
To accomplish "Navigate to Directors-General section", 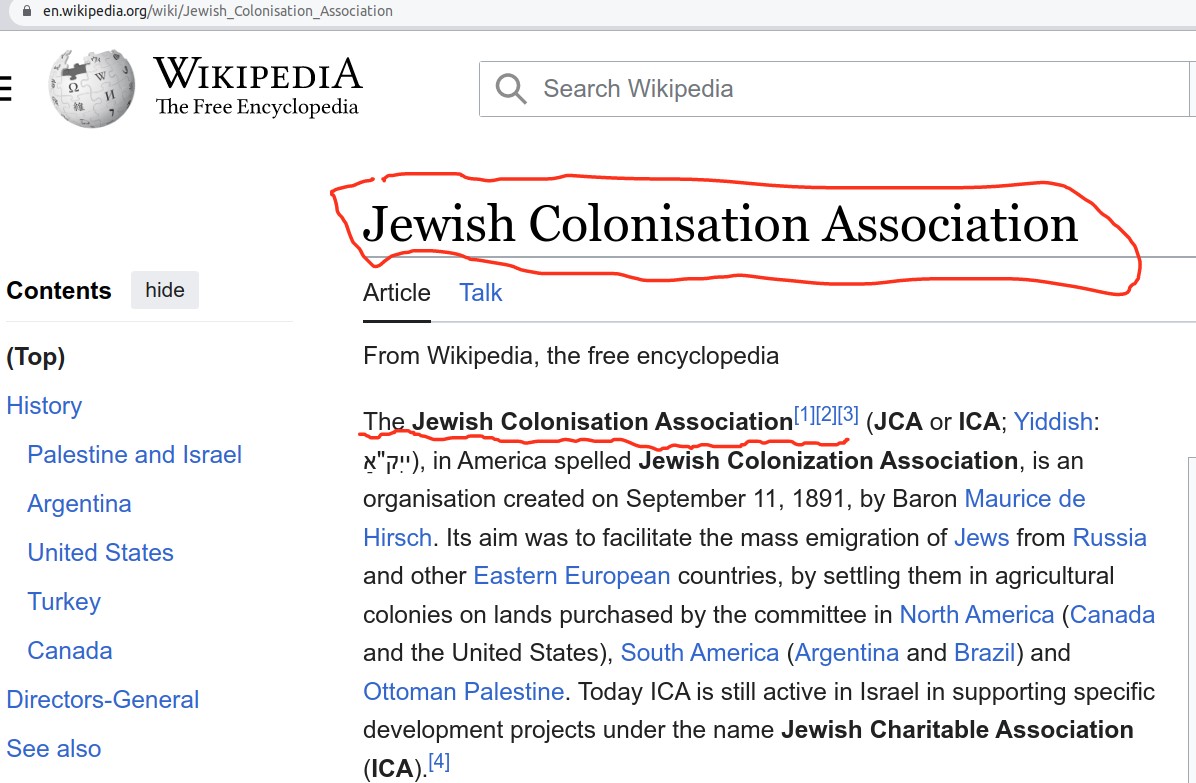I will pos(103,699).
